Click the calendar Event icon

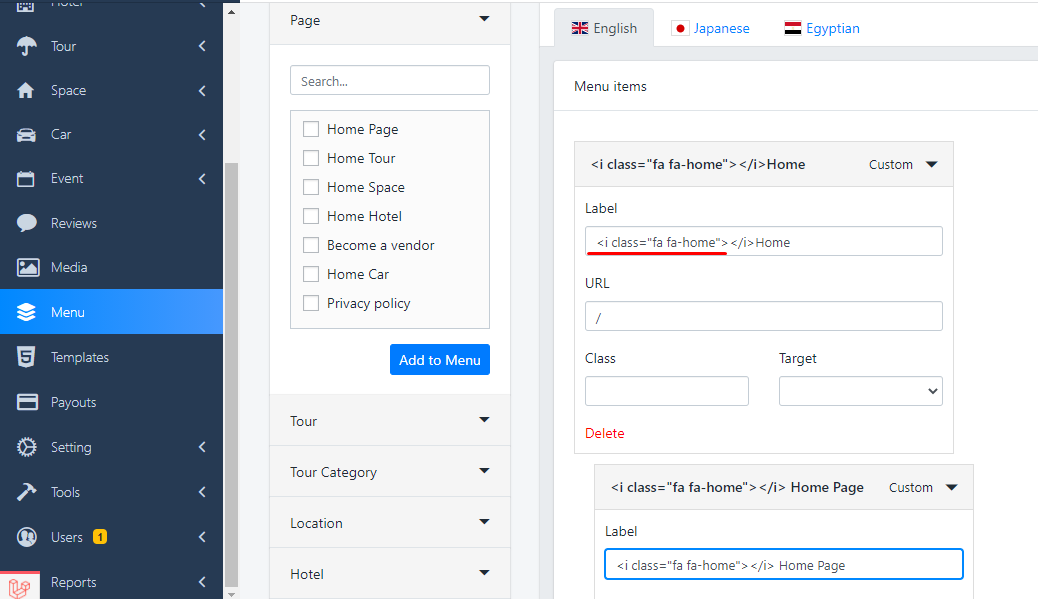27,179
